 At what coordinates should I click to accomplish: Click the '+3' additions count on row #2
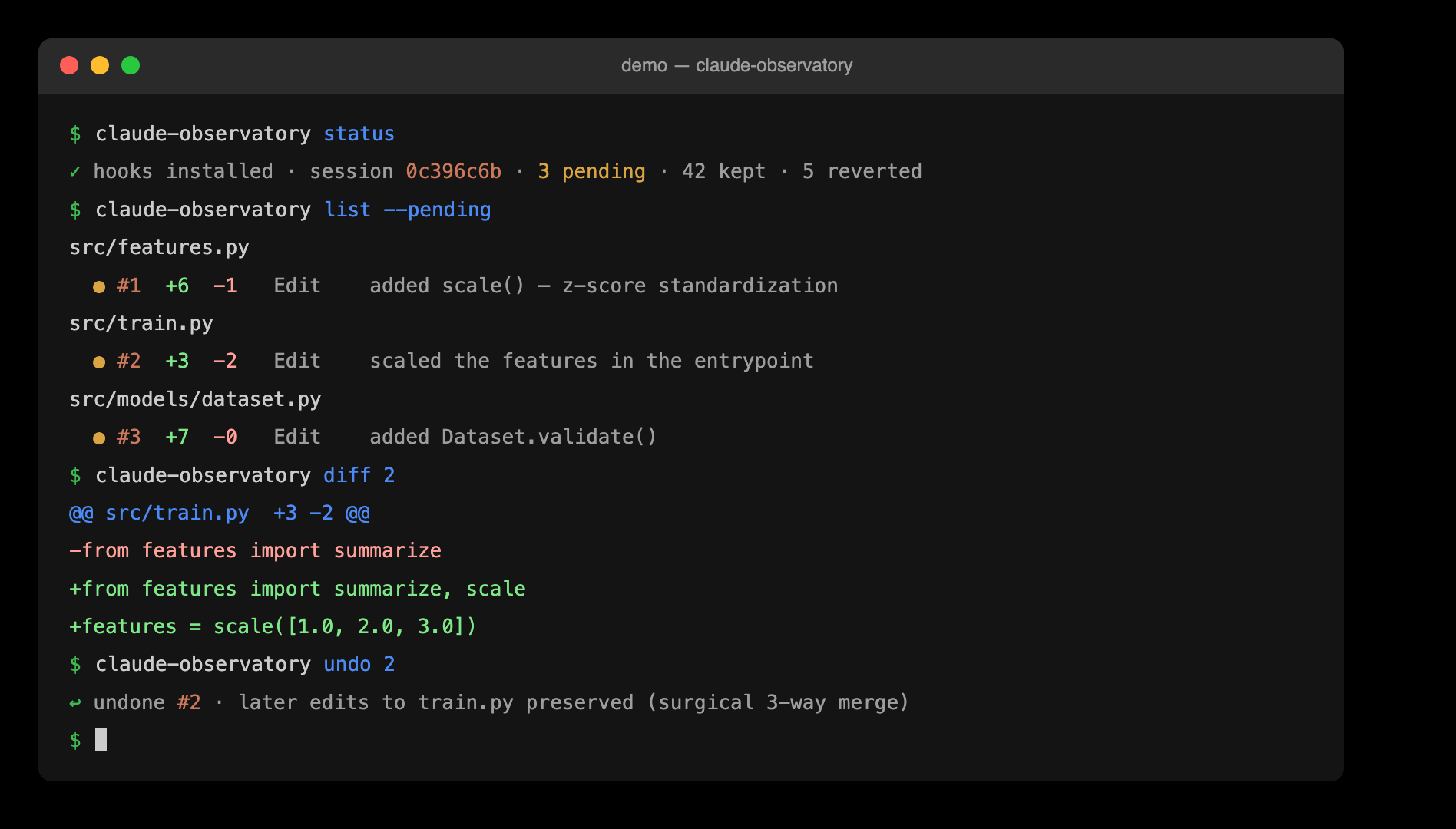tap(177, 361)
